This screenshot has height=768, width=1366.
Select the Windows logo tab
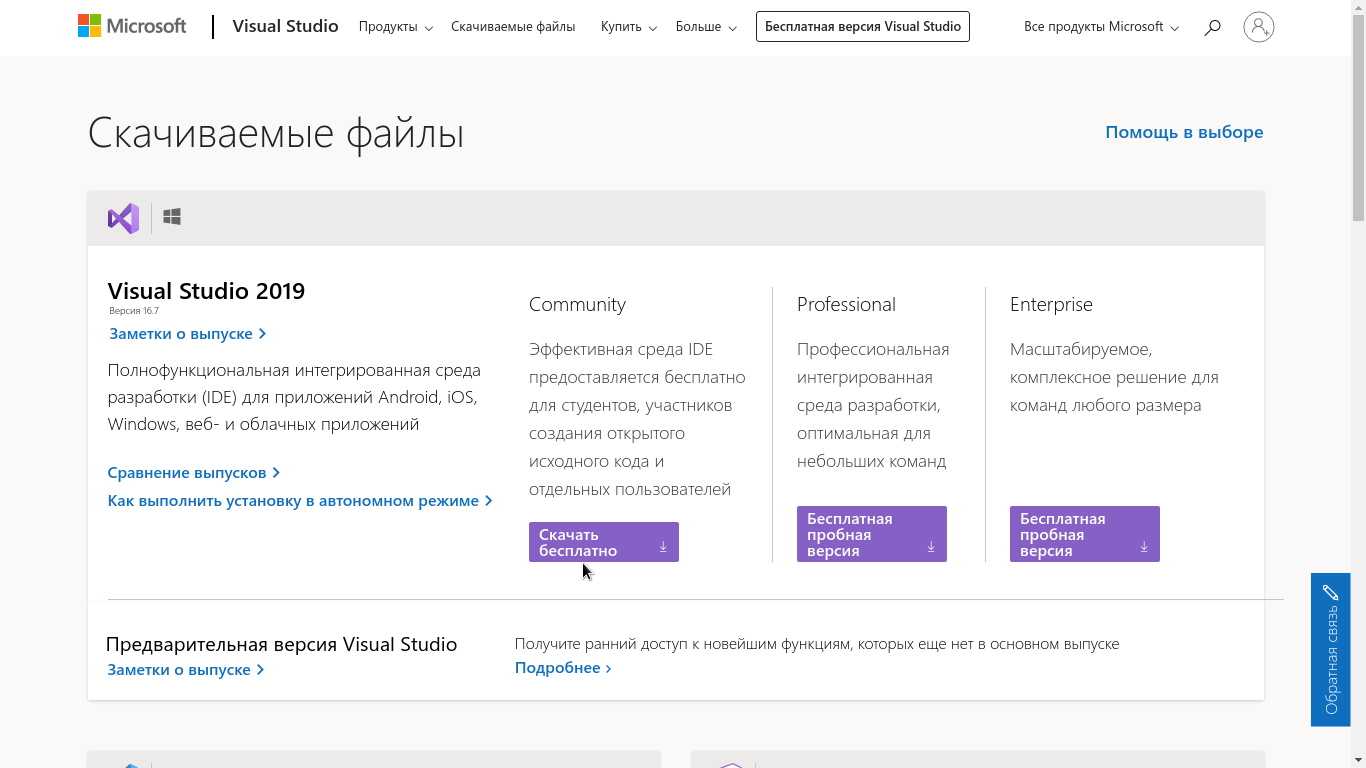click(172, 217)
